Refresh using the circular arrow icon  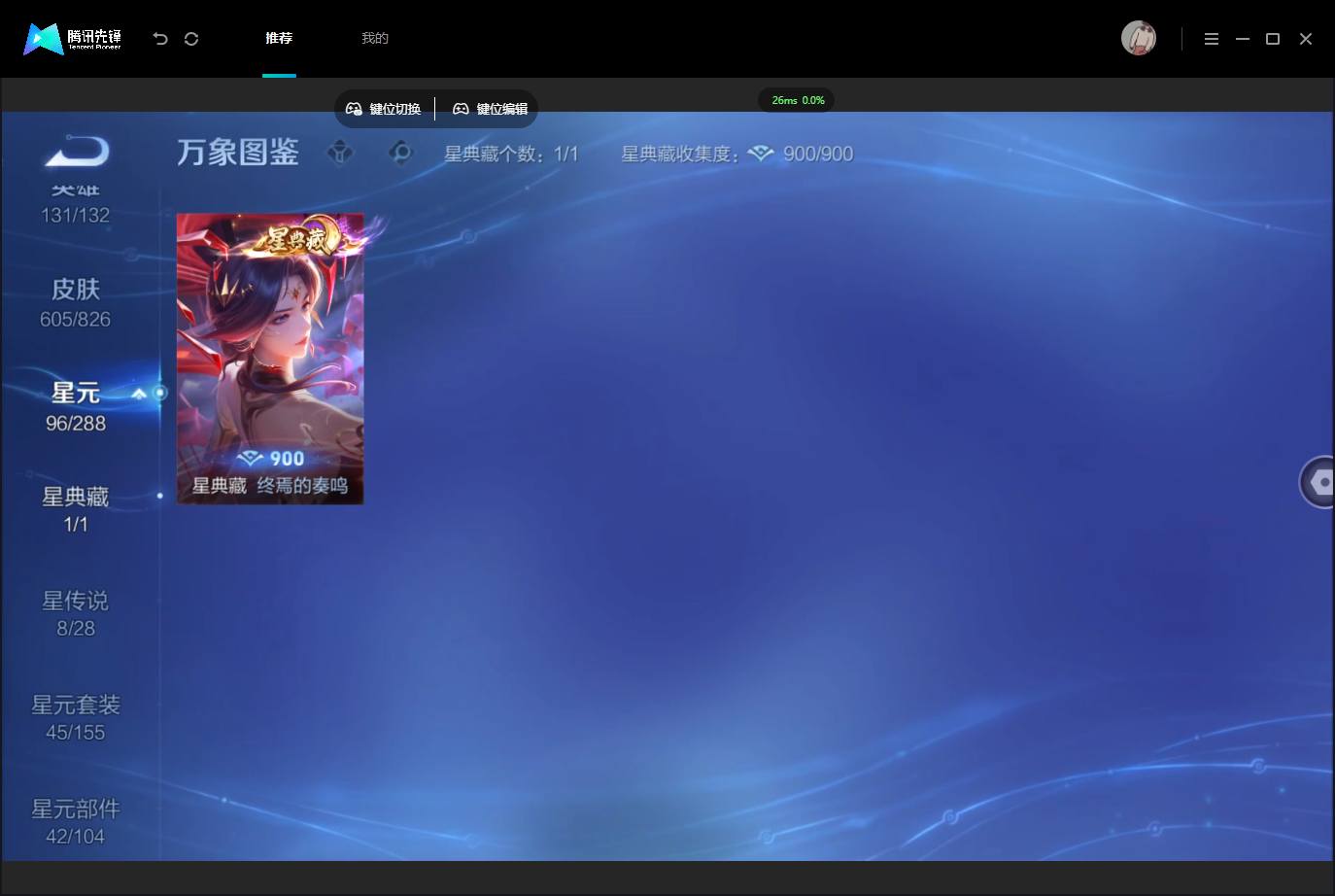coord(191,39)
